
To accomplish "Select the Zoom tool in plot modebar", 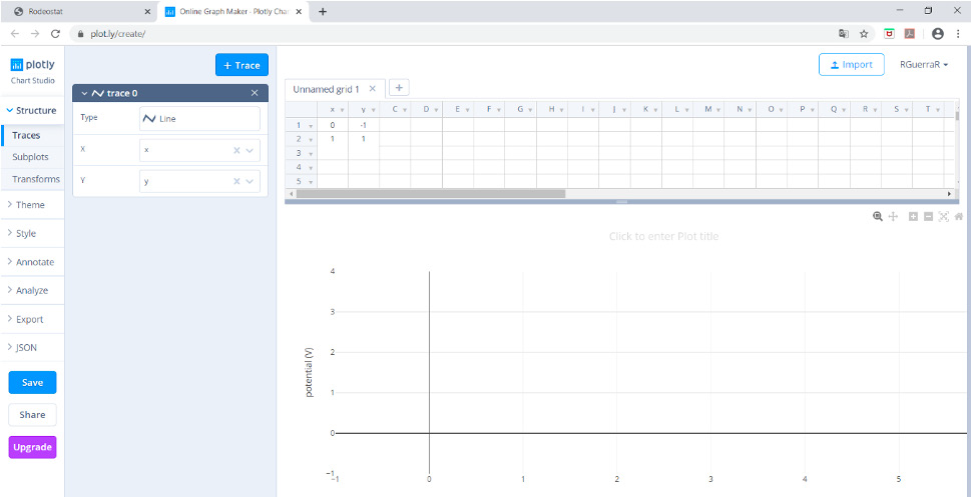I will tap(878, 216).
